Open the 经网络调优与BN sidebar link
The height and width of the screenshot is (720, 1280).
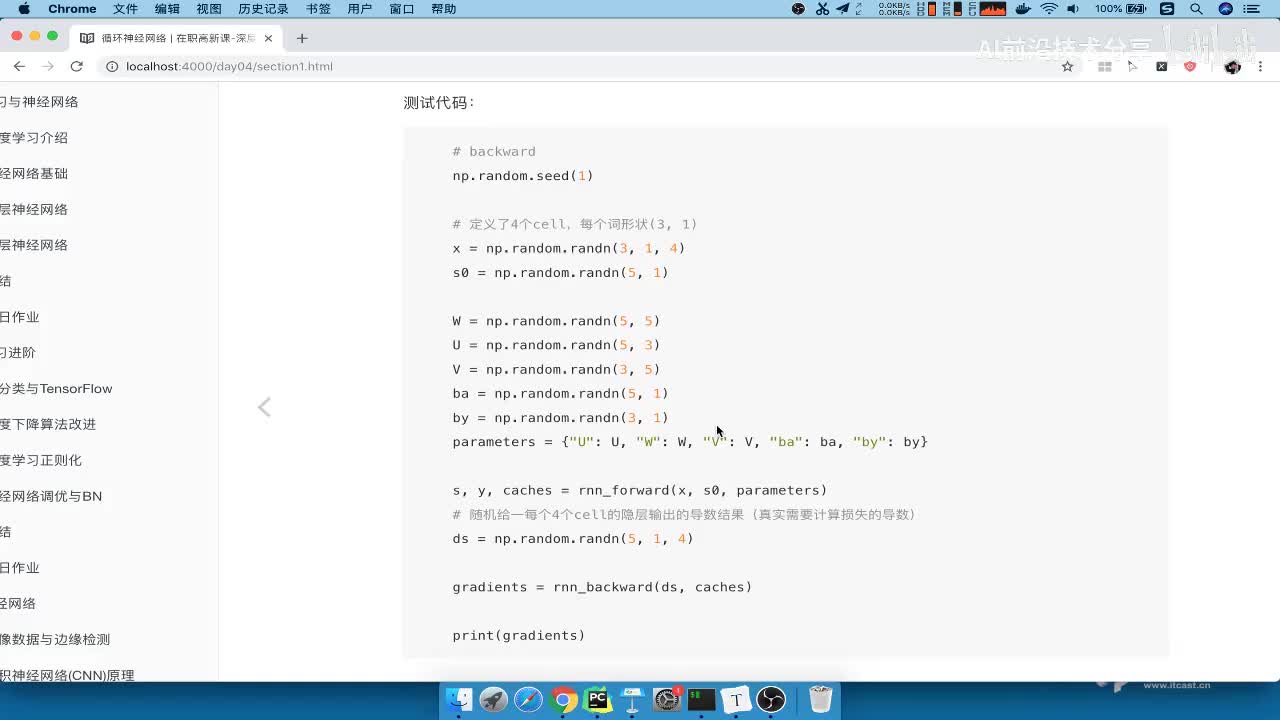pyautogui.click(x=51, y=497)
